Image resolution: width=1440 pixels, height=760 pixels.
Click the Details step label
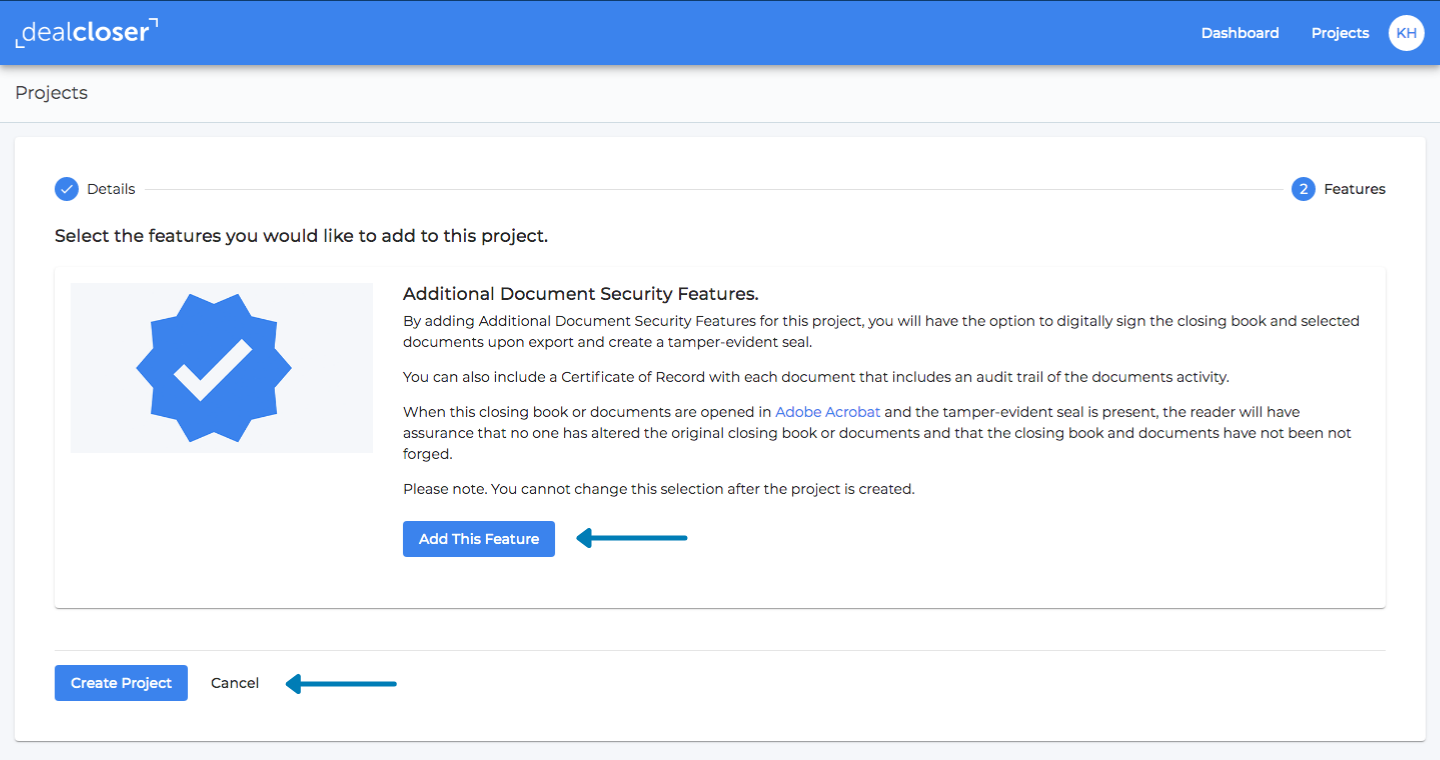click(x=111, y=189)
